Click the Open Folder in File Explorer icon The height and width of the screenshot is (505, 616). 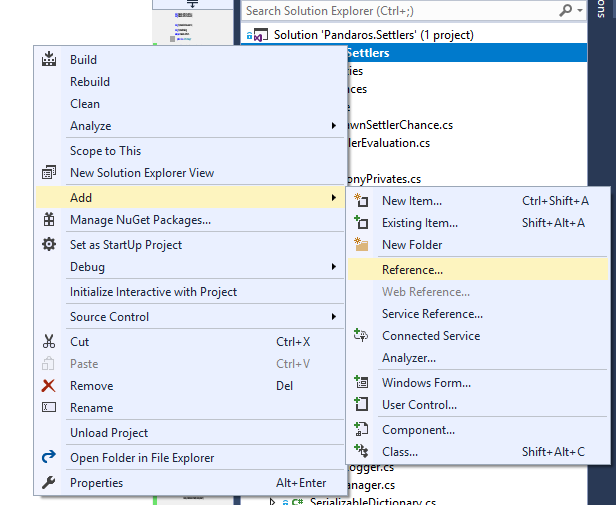(49, 458)
